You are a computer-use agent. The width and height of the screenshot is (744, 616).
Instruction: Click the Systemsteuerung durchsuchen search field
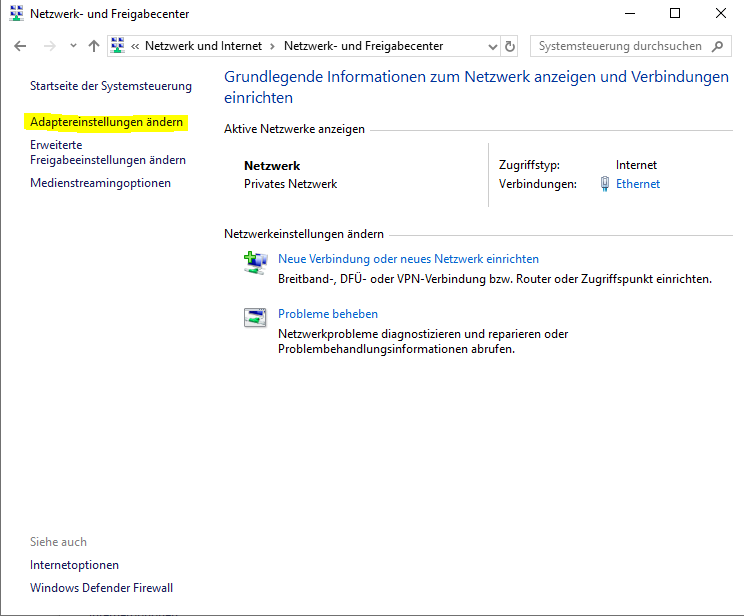(620, 46)
